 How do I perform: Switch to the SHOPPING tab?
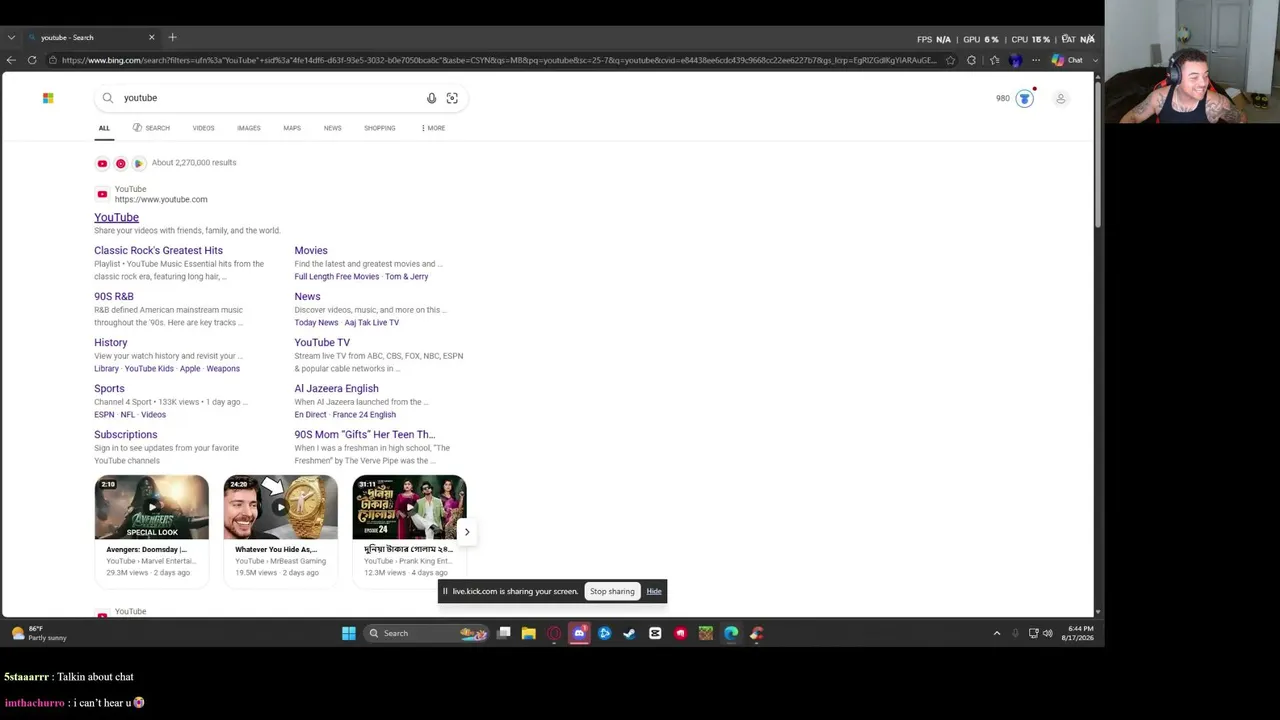[380, 128]
